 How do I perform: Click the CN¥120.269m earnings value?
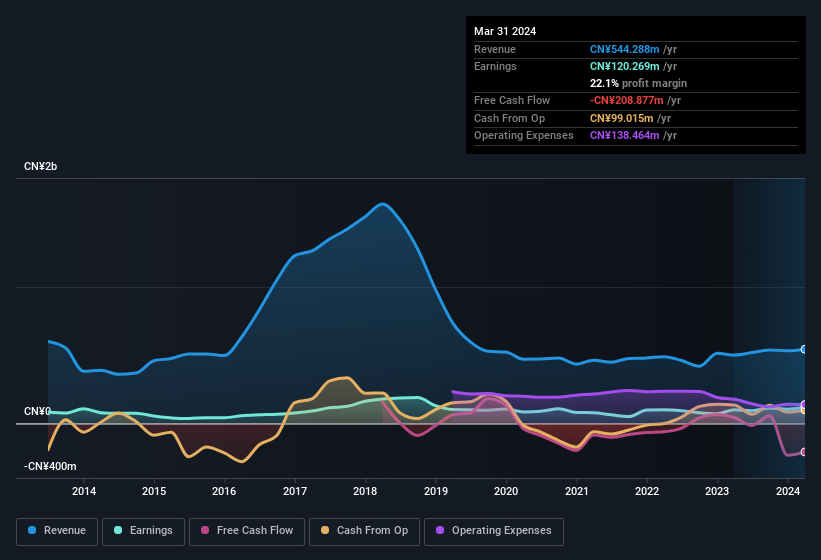(x=625, y=66)
